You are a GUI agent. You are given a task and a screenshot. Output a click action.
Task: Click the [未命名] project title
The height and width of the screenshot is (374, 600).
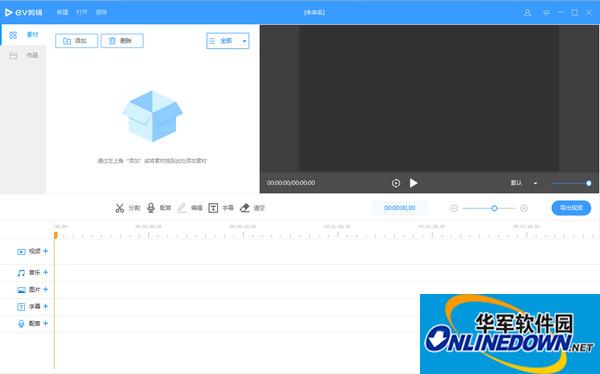(x=314, y=13)
